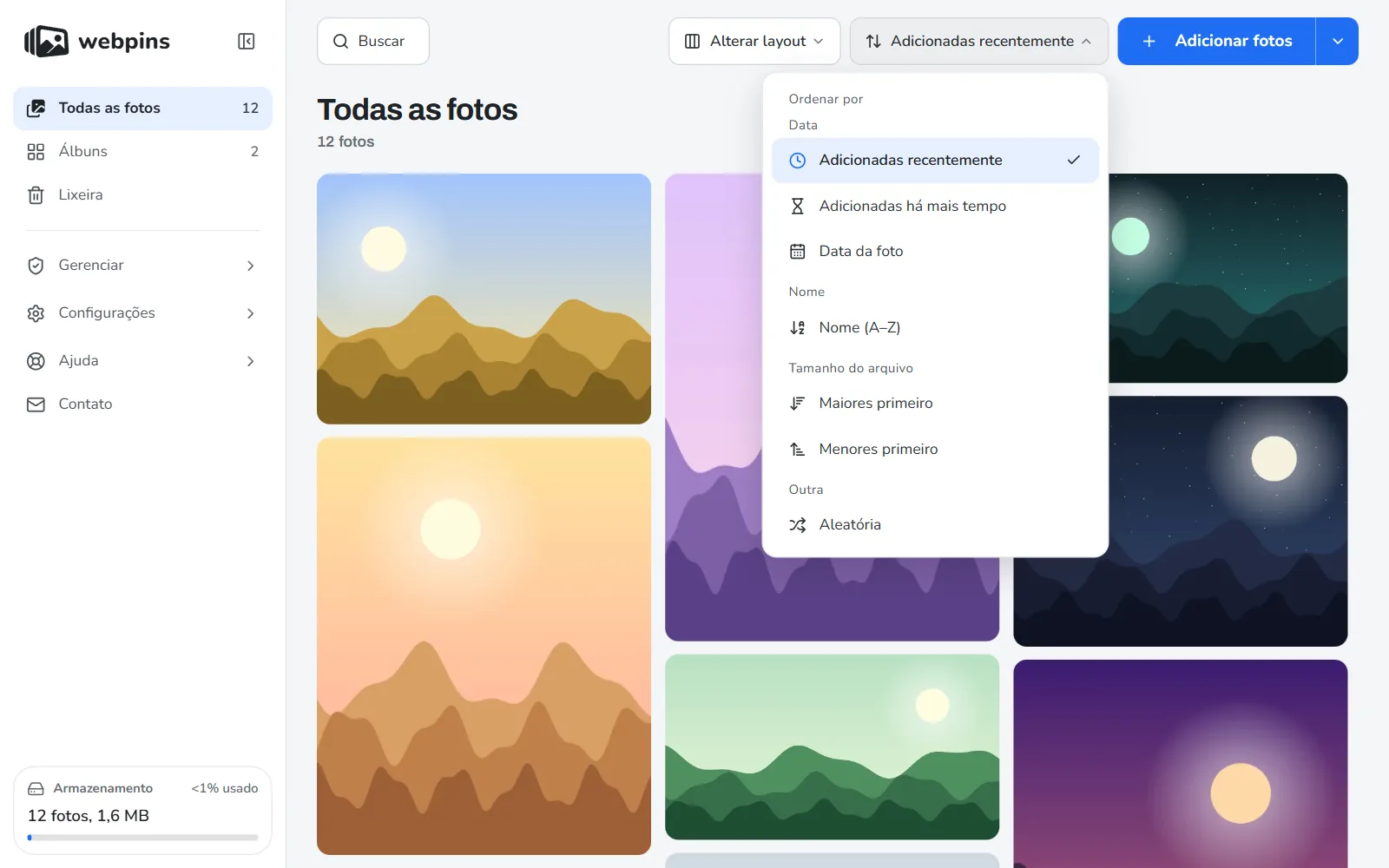Click the hourglass icon for oldest added
1389x868 pixels.
tap(797, 207)
